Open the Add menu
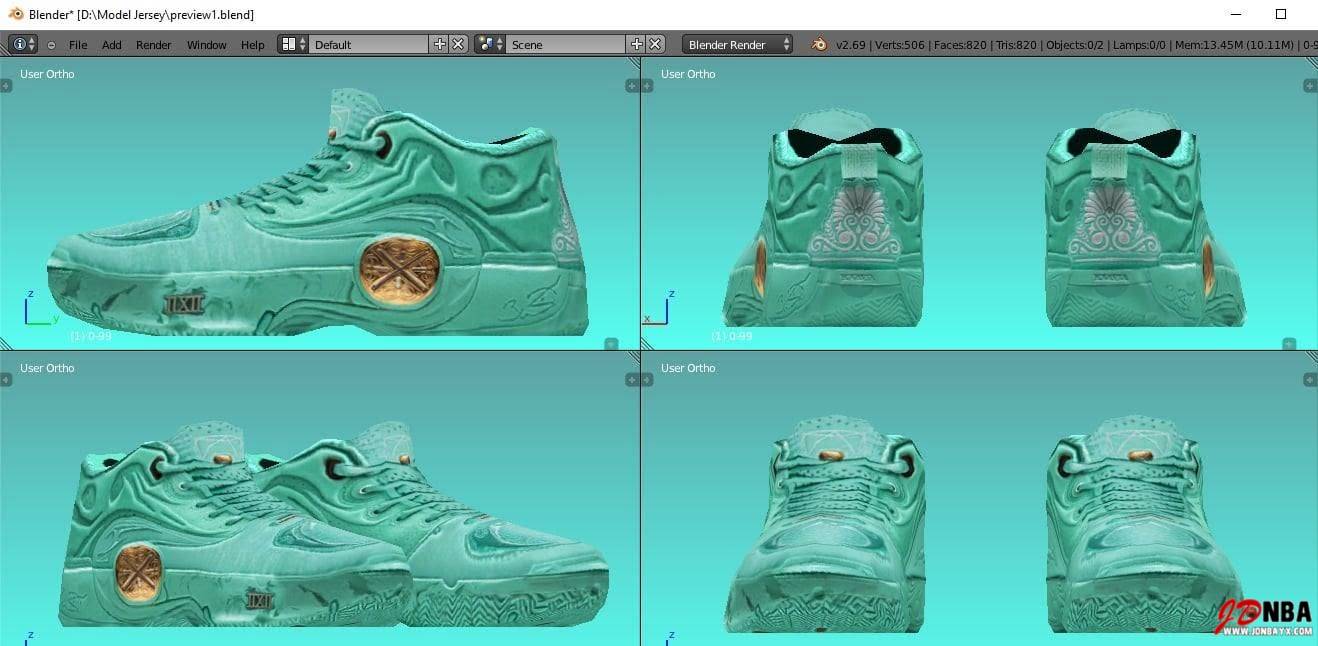Viewport: 1318px width, 646px height. click(x=112, y=45)
